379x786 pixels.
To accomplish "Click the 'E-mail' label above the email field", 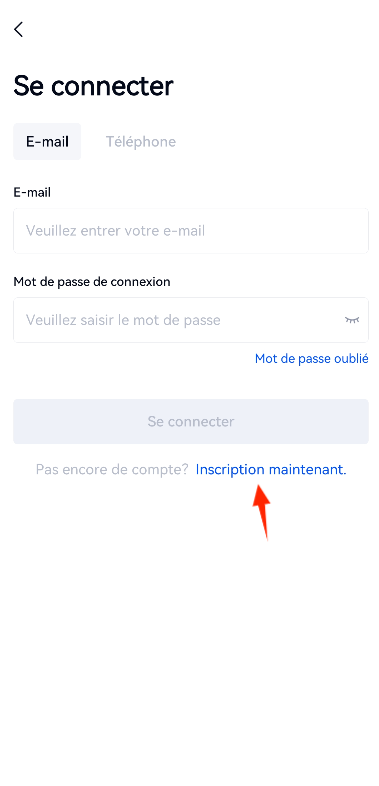I will click(32, 192).
